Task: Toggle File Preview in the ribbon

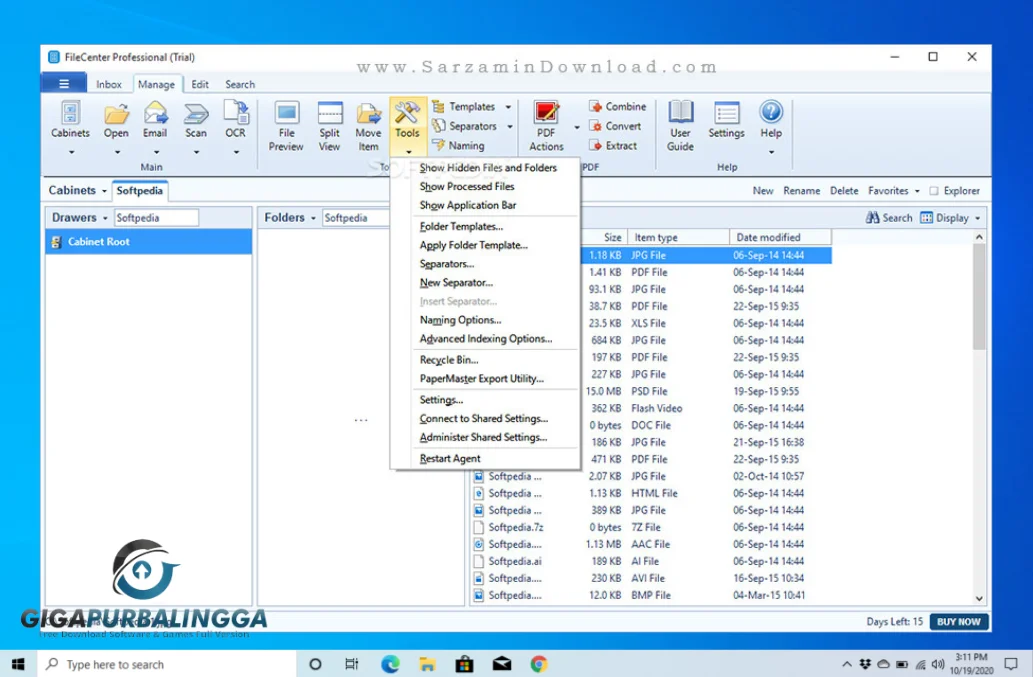Action: coord(287,113)
